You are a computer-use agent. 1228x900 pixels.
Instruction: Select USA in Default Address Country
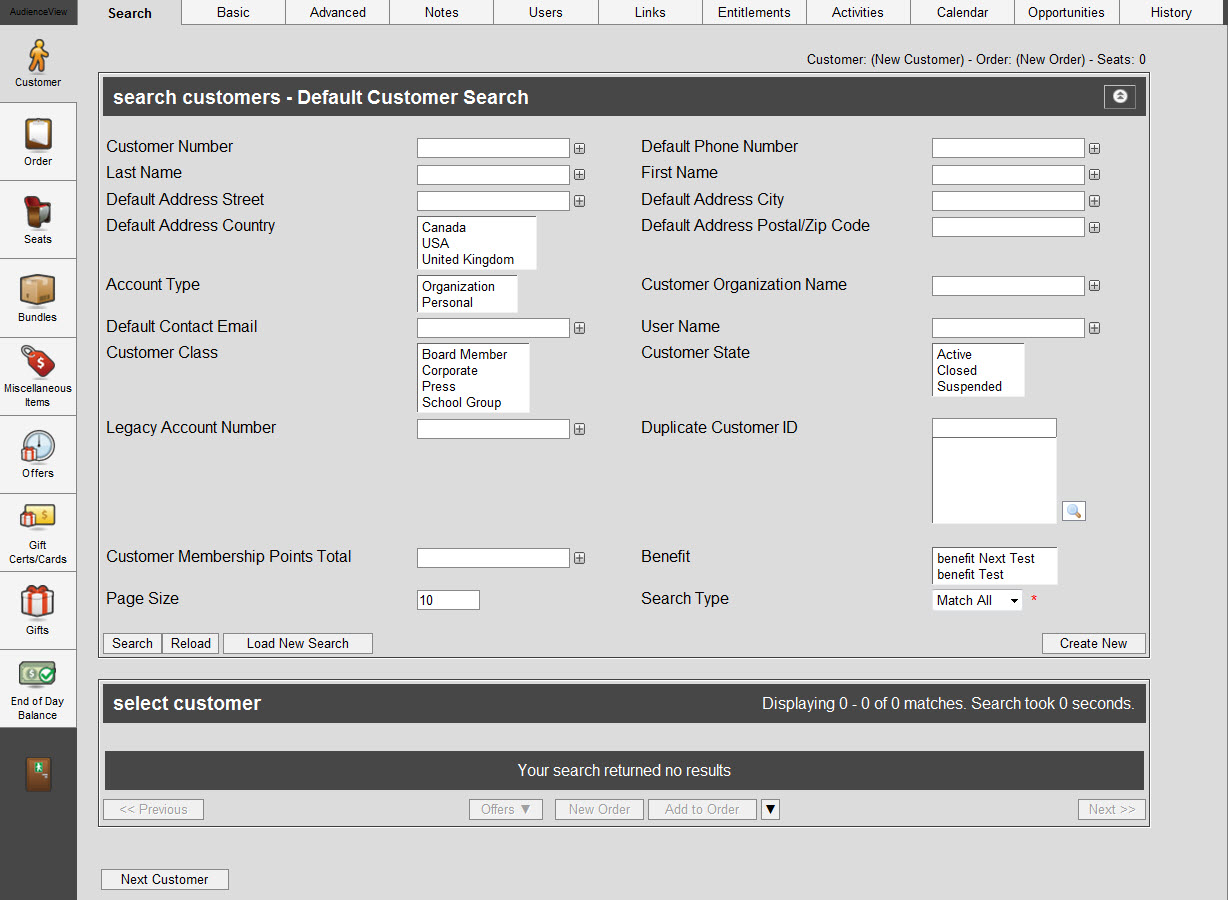click(477, 243)
